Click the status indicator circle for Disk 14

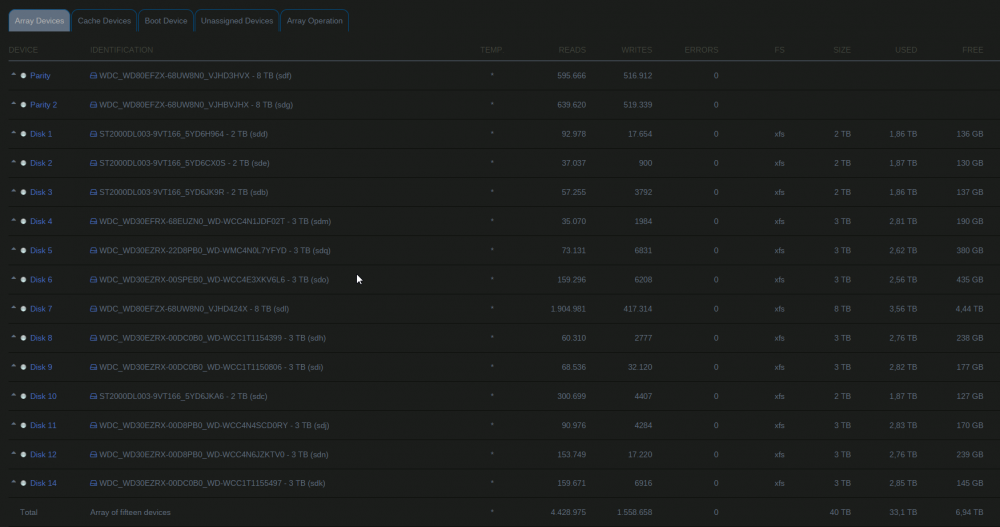(24, 484)
